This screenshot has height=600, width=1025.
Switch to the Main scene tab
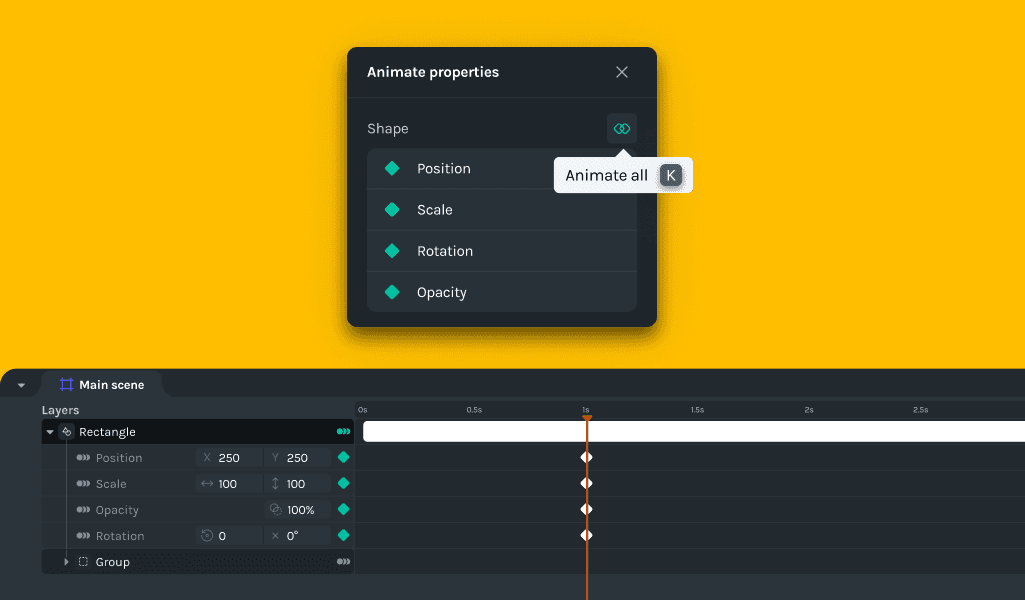coord(110,383)
